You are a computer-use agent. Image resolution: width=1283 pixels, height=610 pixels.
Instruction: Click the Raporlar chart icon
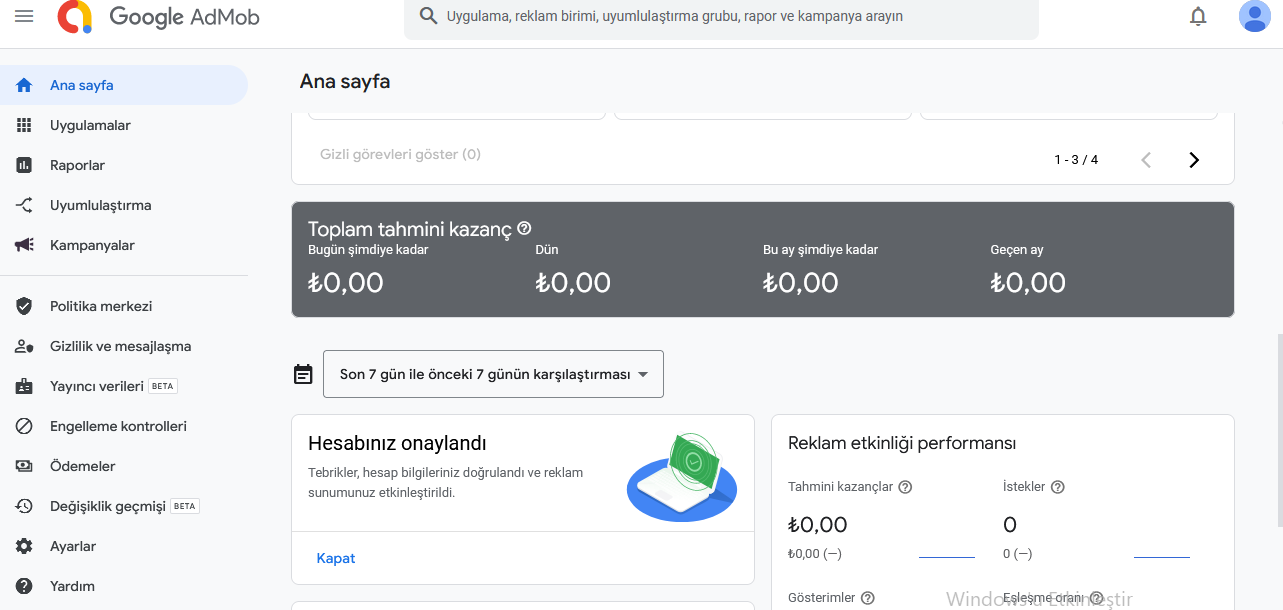pos(24,165)
